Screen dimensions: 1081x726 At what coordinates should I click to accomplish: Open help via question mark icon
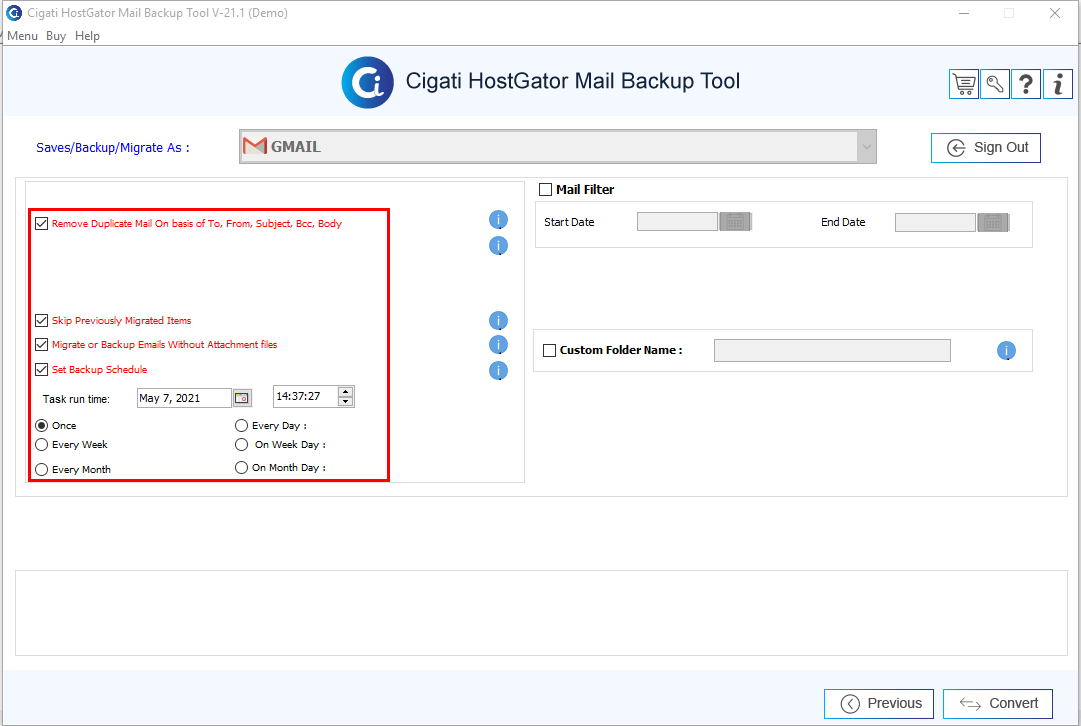click(1026, 85)
